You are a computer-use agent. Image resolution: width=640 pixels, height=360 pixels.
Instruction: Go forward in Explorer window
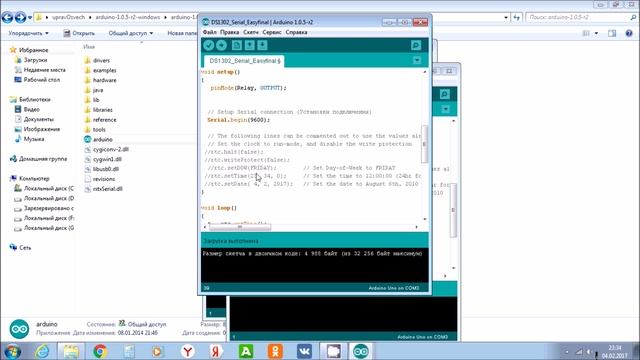[x=20, y=18]
